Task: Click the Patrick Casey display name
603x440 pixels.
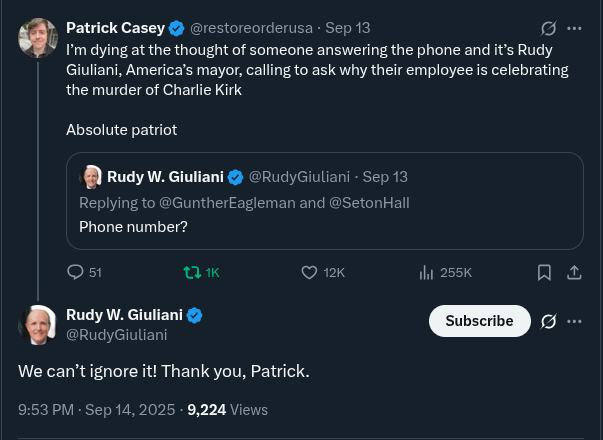Action: [x=115, y=28]
